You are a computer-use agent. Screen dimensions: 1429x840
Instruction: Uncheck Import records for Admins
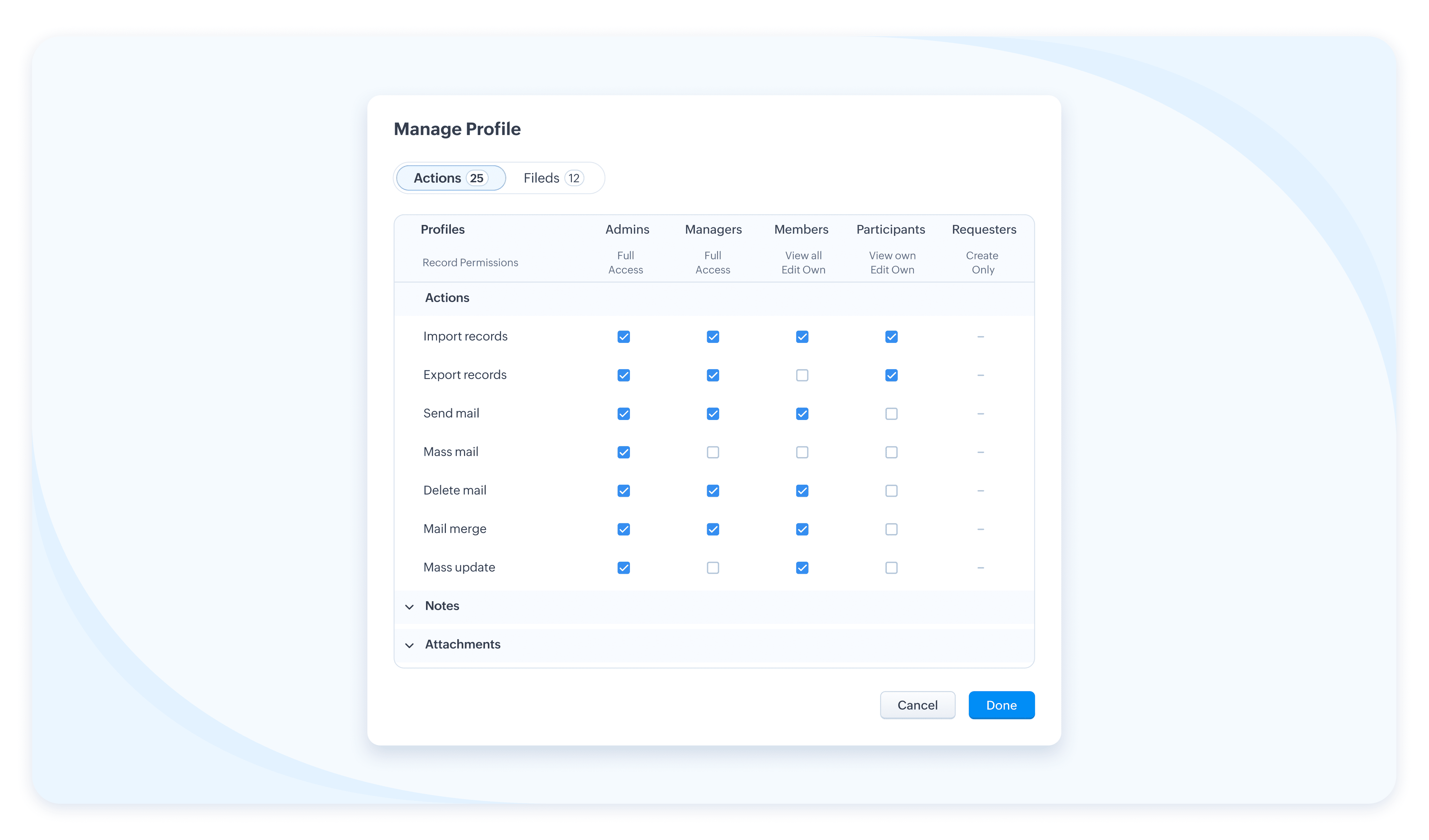click(x=623, y=337)
